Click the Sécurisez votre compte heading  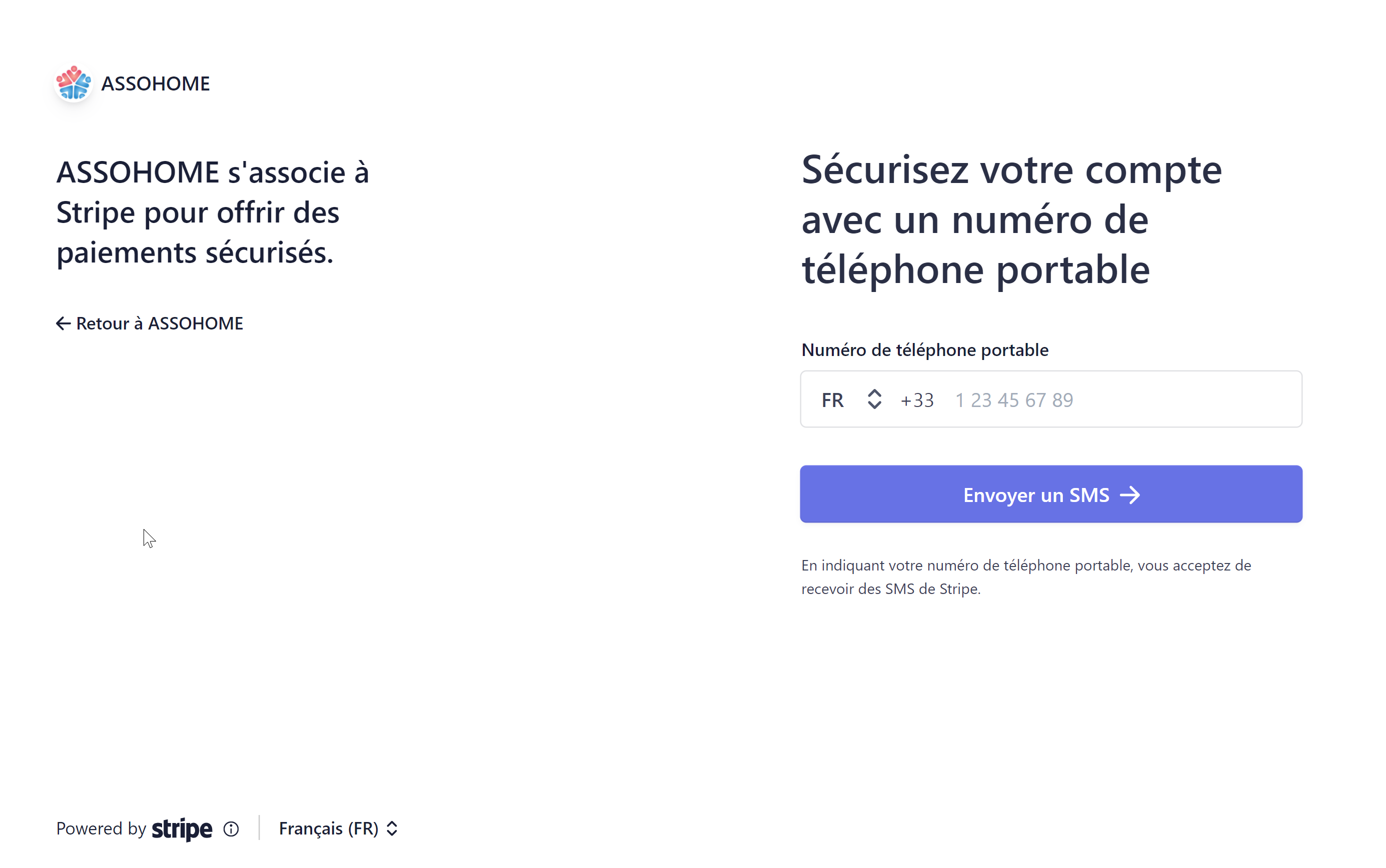point(1010,218)
